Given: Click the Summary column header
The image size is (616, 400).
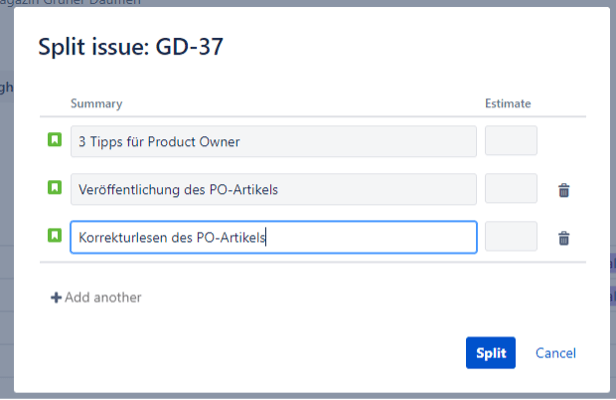Looking at the screenshot, I should tap(96, 103).
